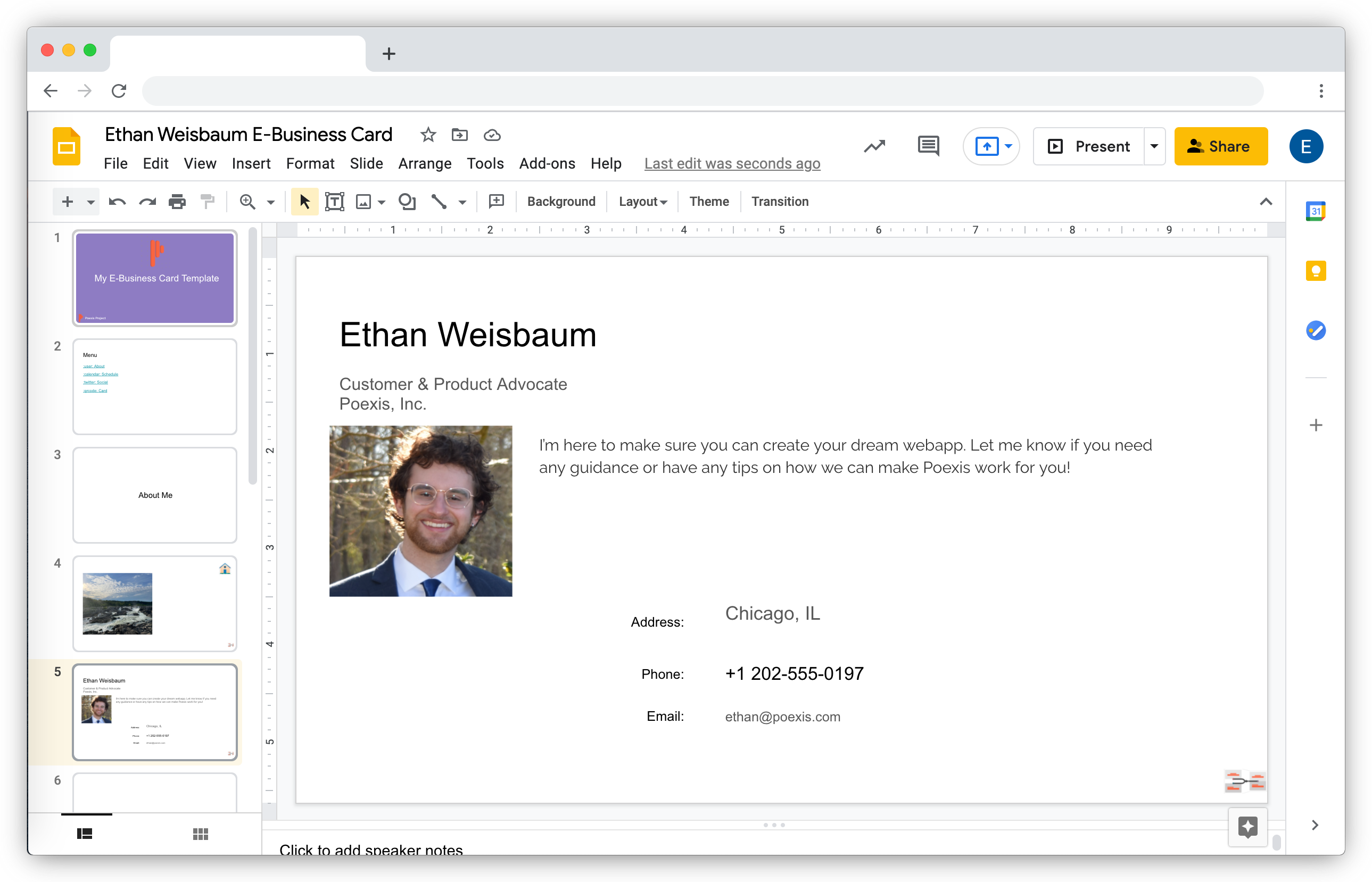The image size is (1372, 882).
Task: Open the Edit menu
Action: tap(155, 164)
